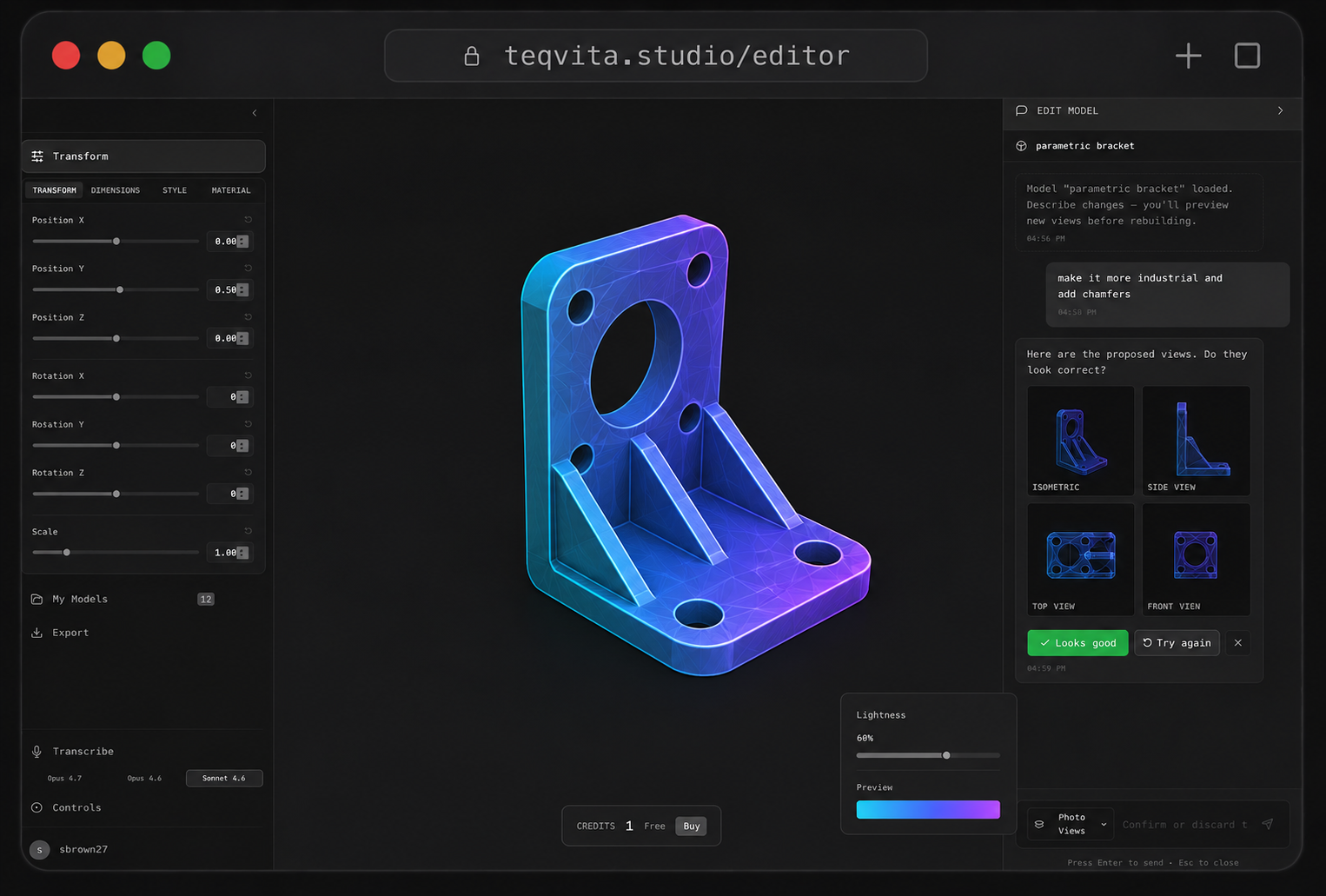Image resolution: width=1326 pixels, height=896 pixels.
Task: Focus the Confirm or discard message field
Action: coord(1185,825)
